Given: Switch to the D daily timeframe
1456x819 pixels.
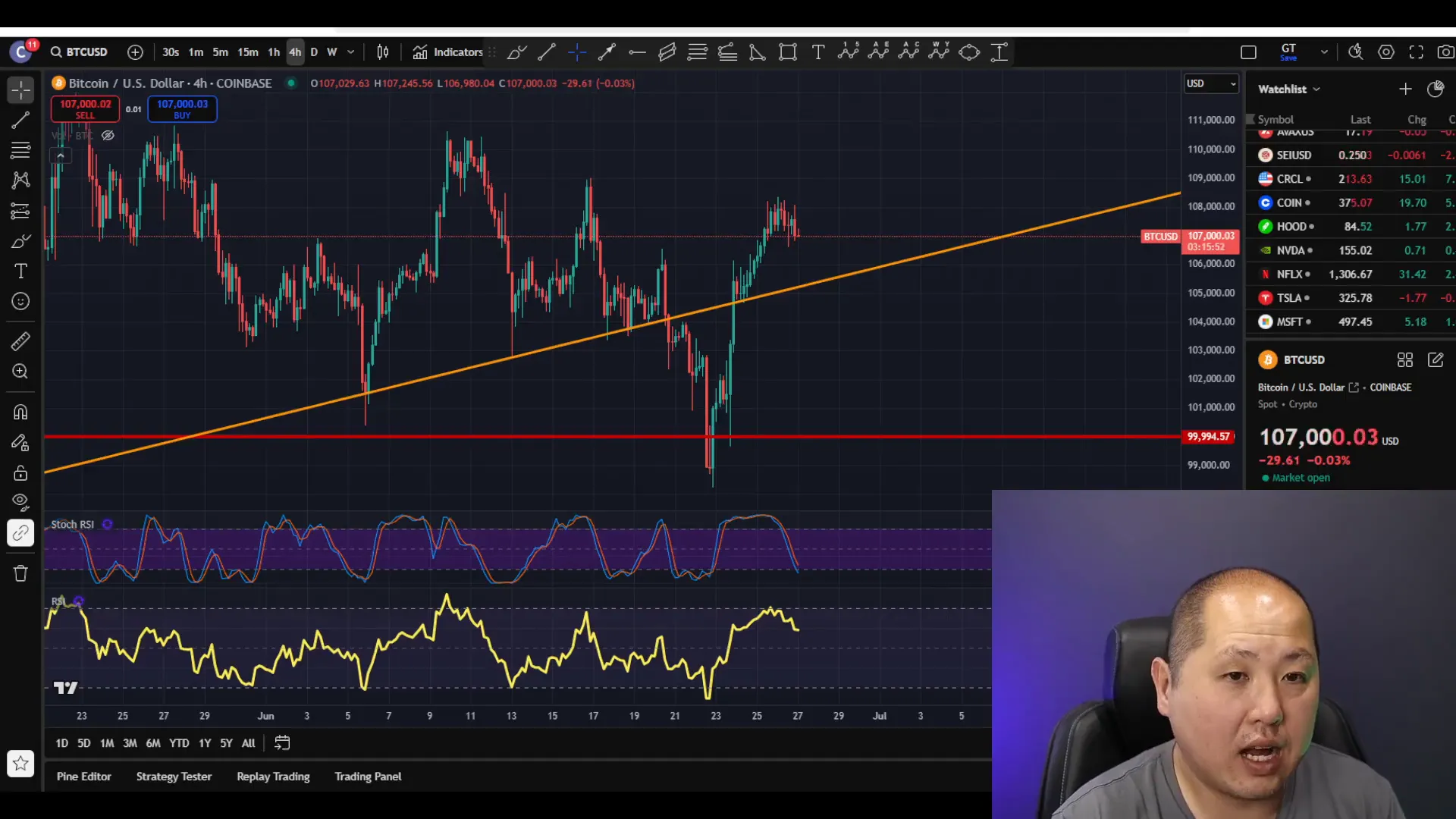Looking at the screenshot, I should (314, 52).
